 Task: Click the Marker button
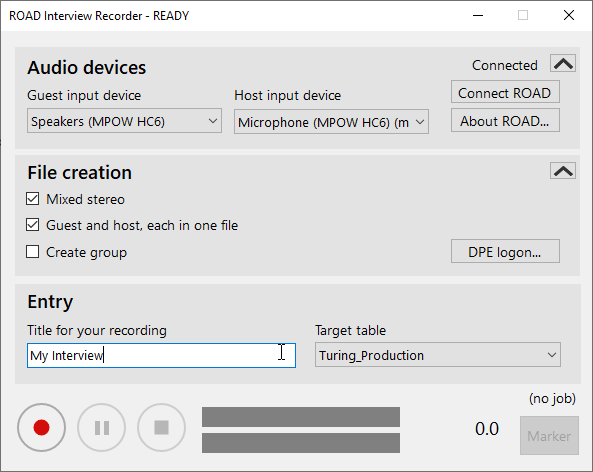[x=549, y=436]
